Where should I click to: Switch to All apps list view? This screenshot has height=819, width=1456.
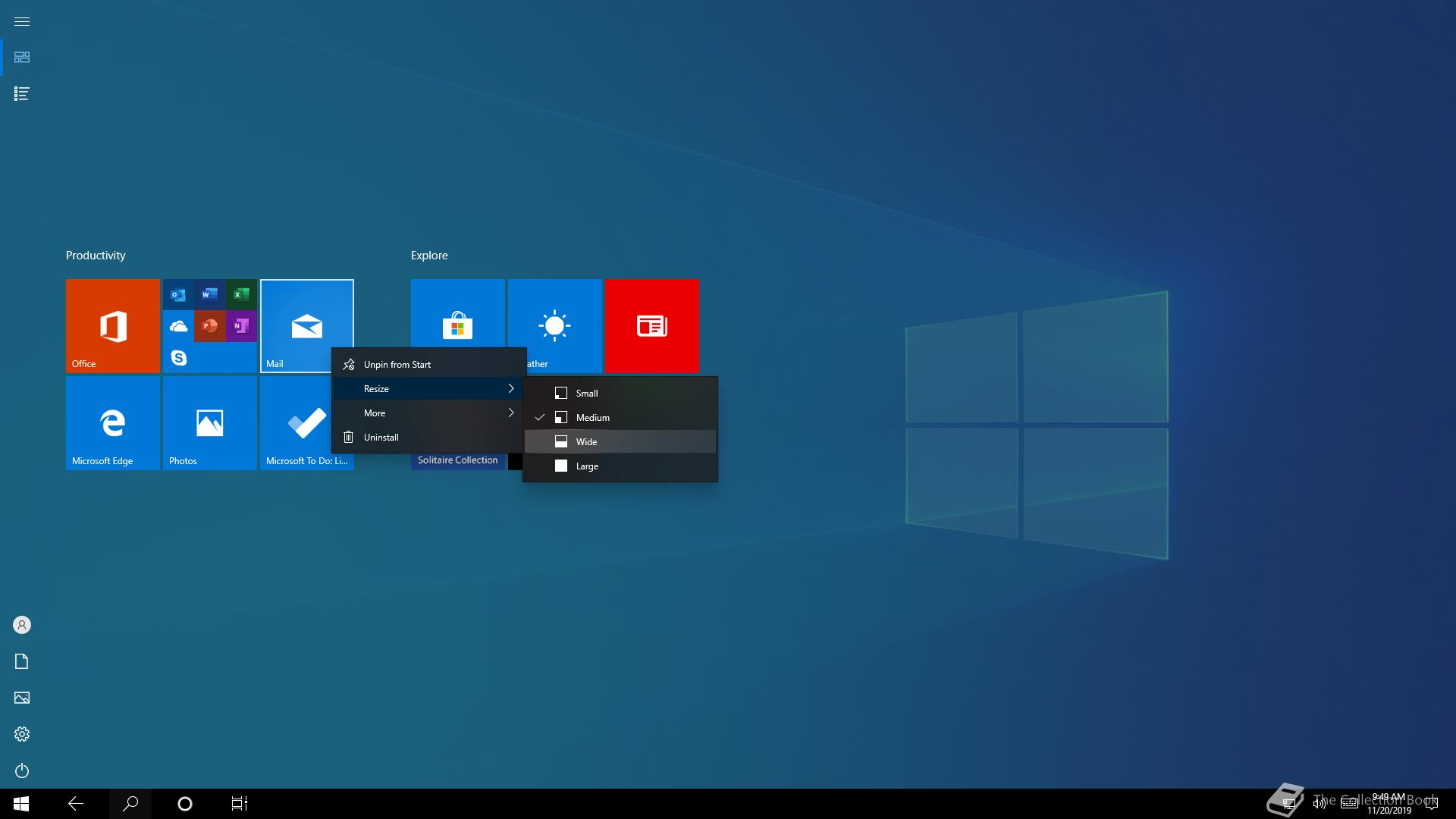[22, 94]
